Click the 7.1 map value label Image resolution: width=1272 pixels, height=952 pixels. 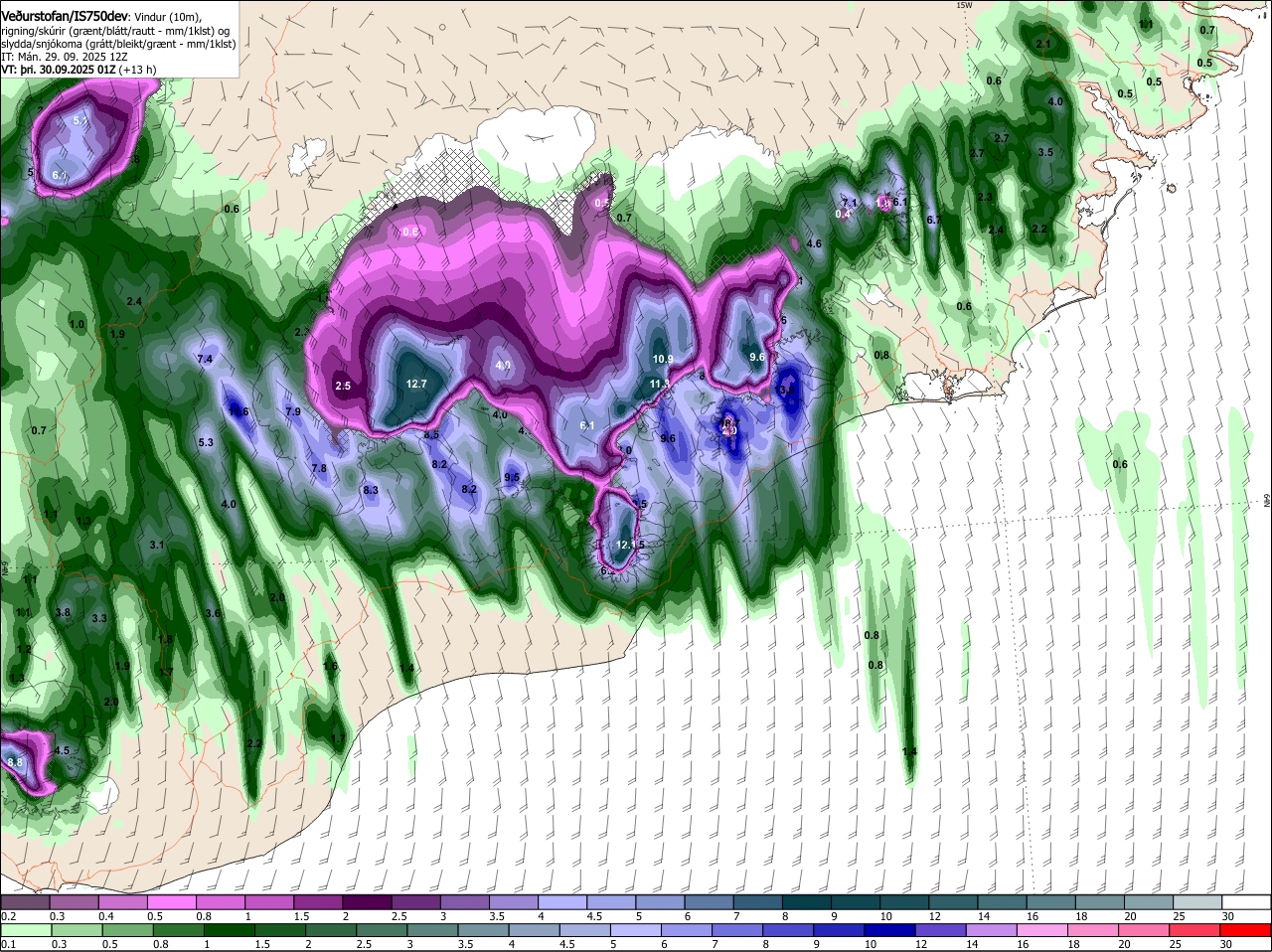[x=850, y=203]
